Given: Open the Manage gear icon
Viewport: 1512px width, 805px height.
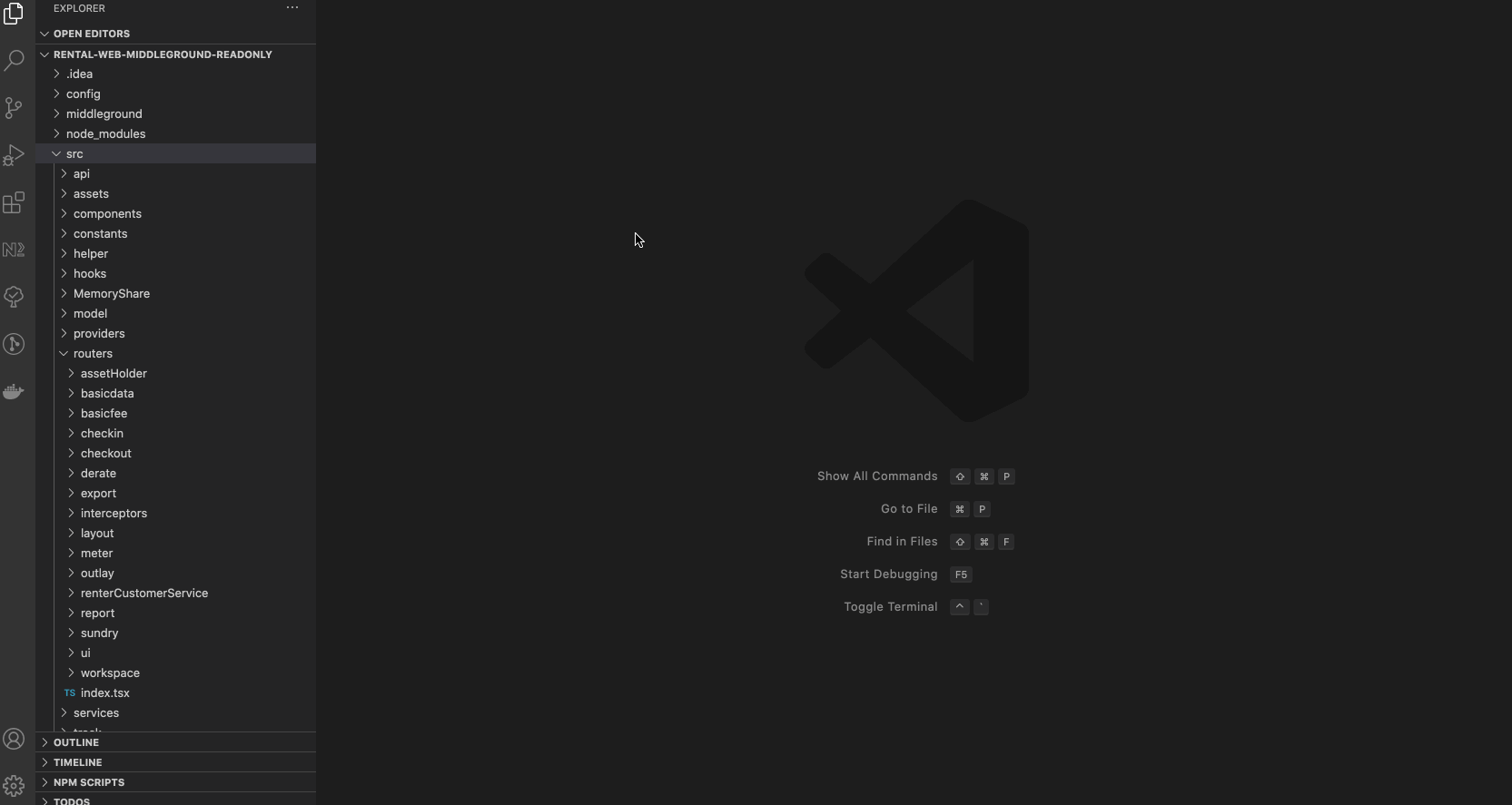Looking at the screenshot, I should (x=14, y=786).
